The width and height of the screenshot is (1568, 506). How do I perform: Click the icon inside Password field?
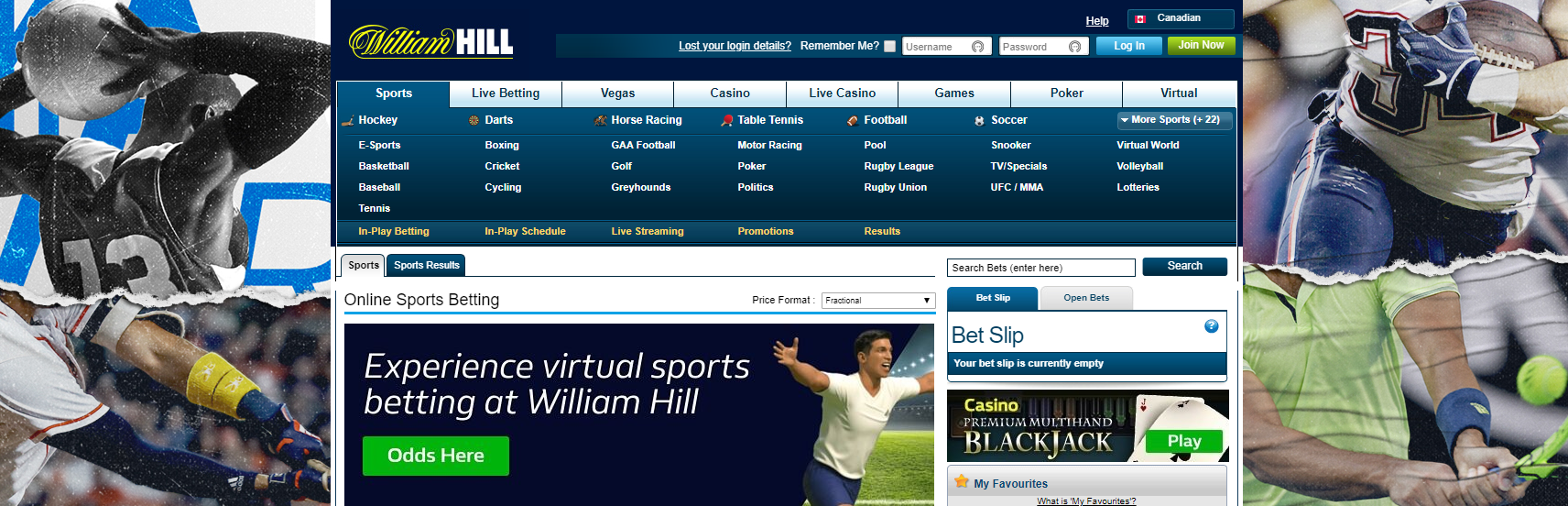point(1074,47)
